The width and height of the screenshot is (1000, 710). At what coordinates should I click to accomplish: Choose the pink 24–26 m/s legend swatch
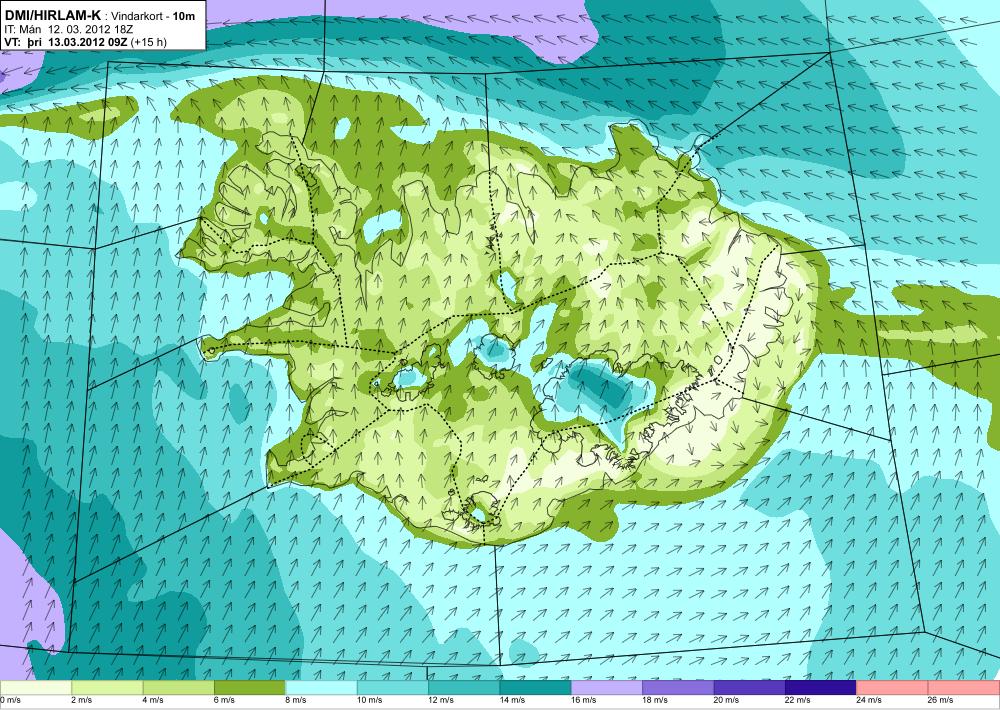[x=893, y=688]
